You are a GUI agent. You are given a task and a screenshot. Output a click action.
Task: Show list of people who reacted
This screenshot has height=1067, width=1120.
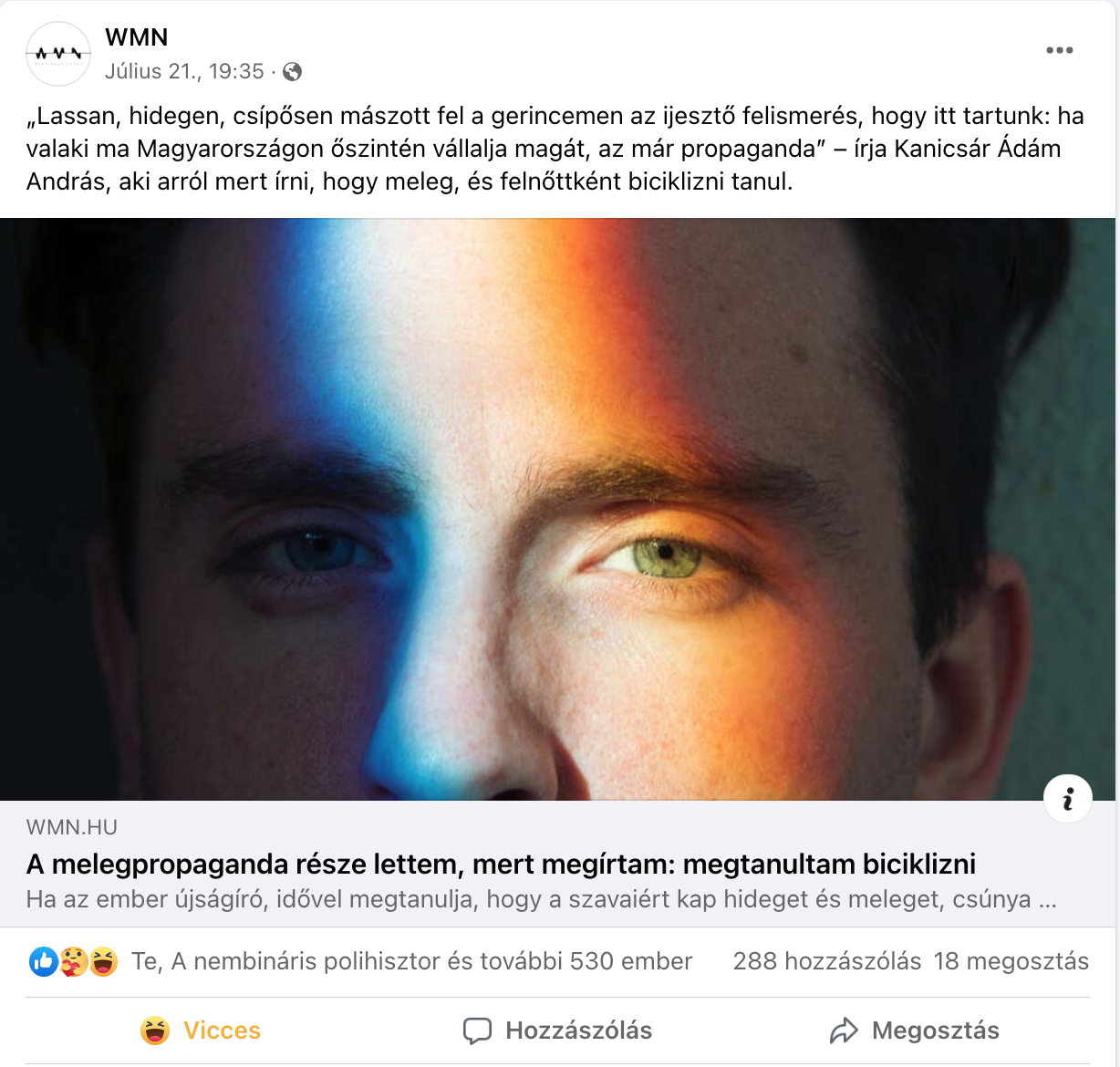[412, 961]
